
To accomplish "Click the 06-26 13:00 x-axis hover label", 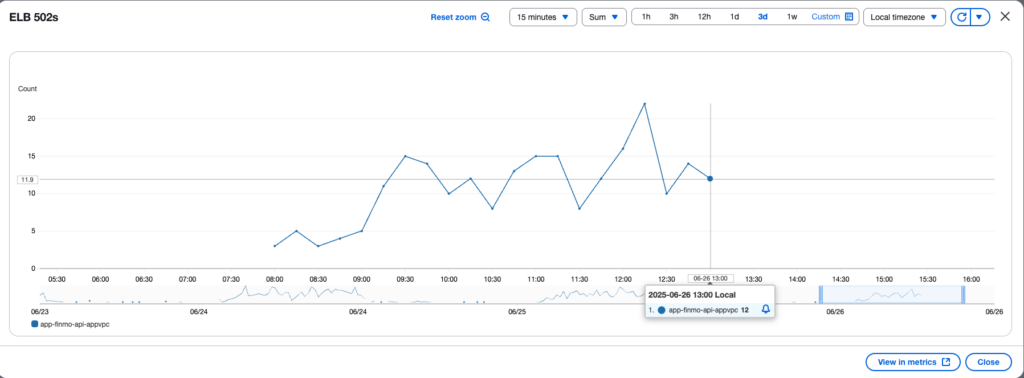I will [710, 278].
